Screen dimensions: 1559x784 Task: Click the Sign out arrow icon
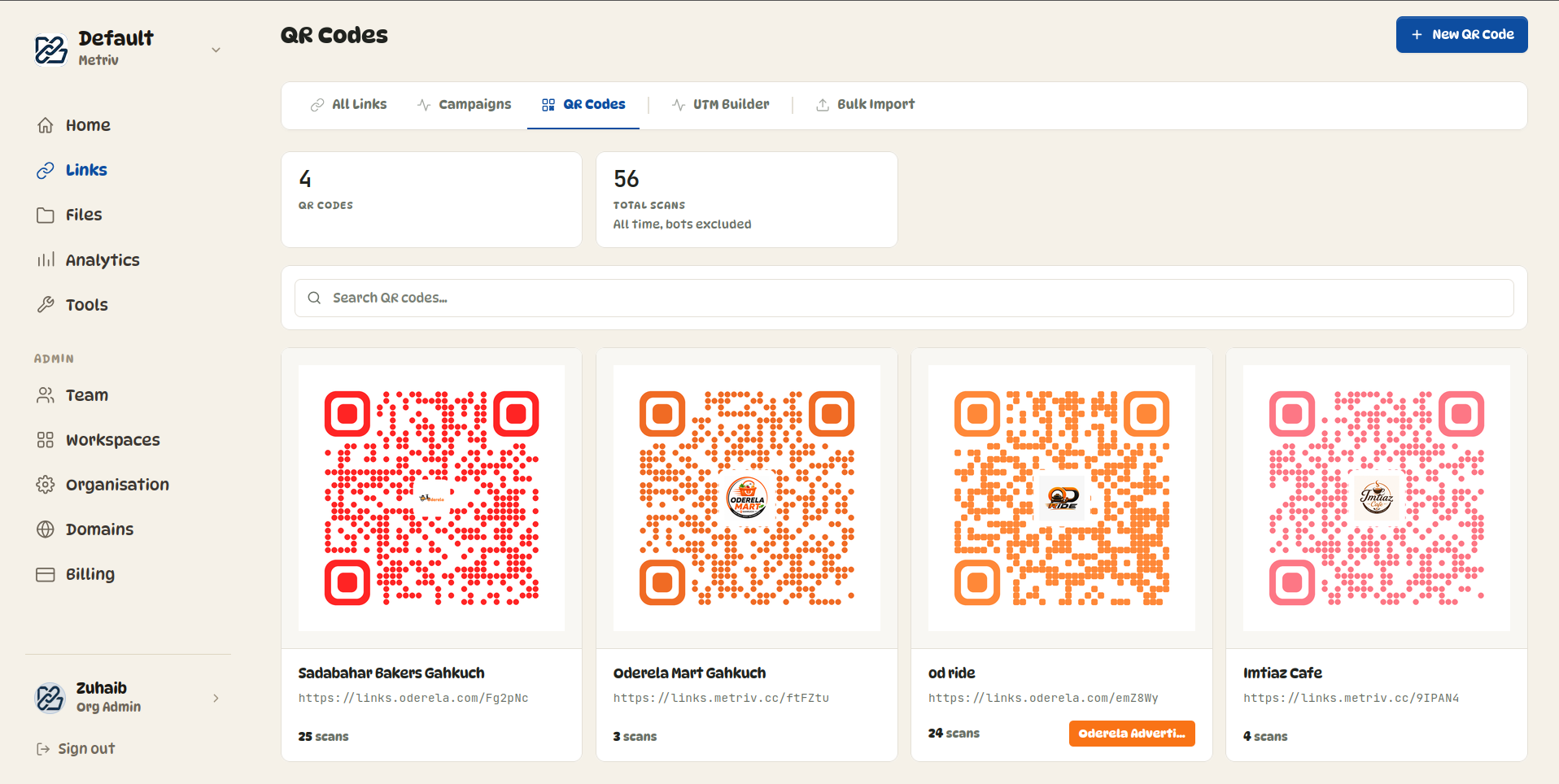(43, 749)
